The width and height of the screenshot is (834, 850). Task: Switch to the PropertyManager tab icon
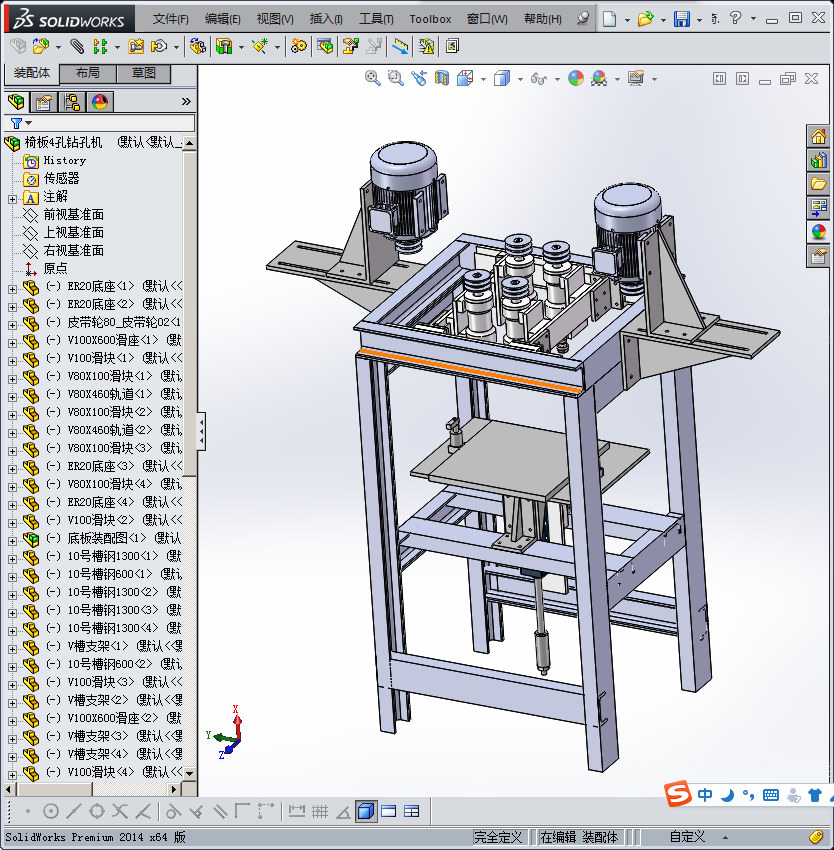click(44, 102)
